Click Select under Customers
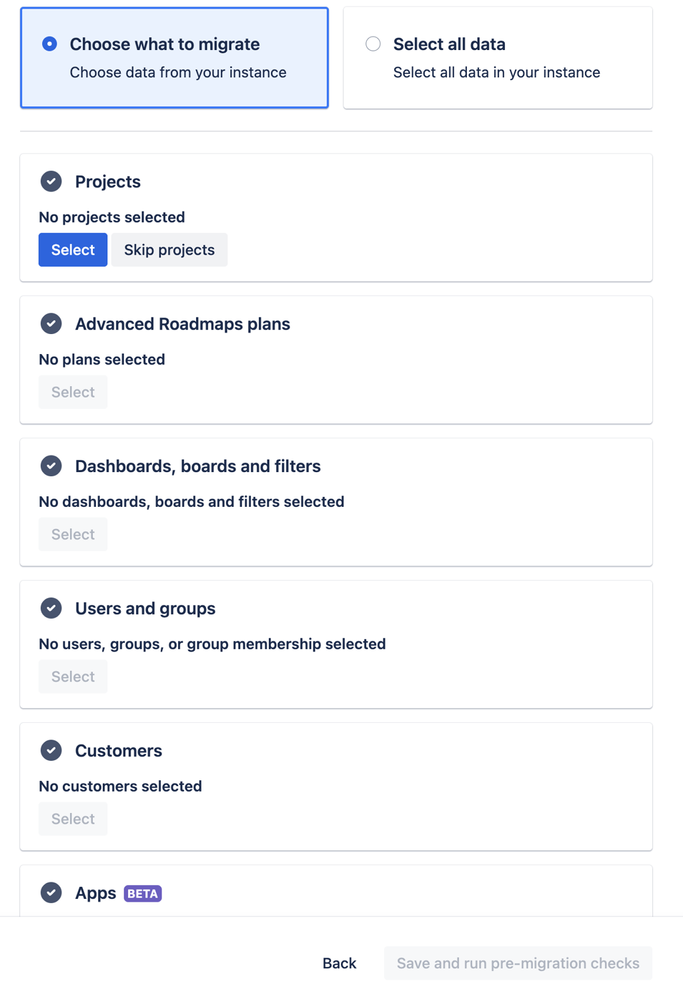Screen dimensions: 683x999 pos(73,818)
